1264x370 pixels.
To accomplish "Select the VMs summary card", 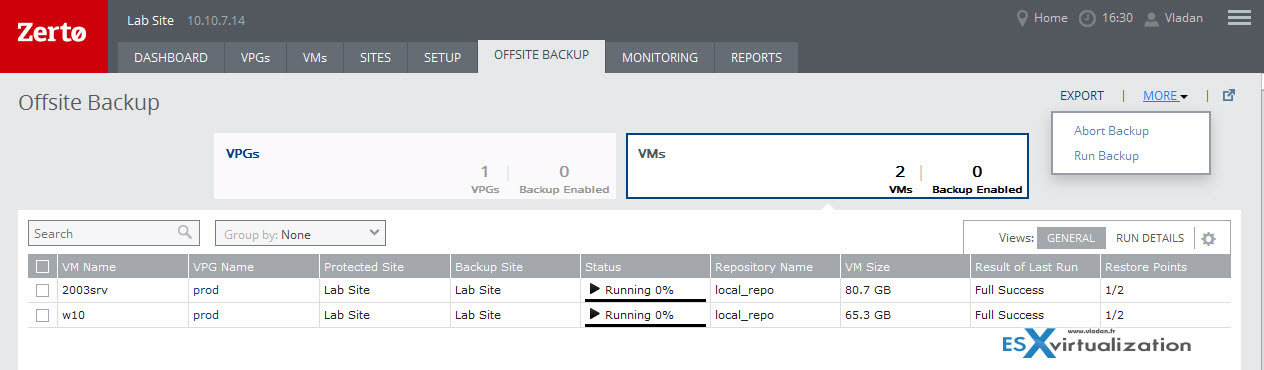I will 827,166.
